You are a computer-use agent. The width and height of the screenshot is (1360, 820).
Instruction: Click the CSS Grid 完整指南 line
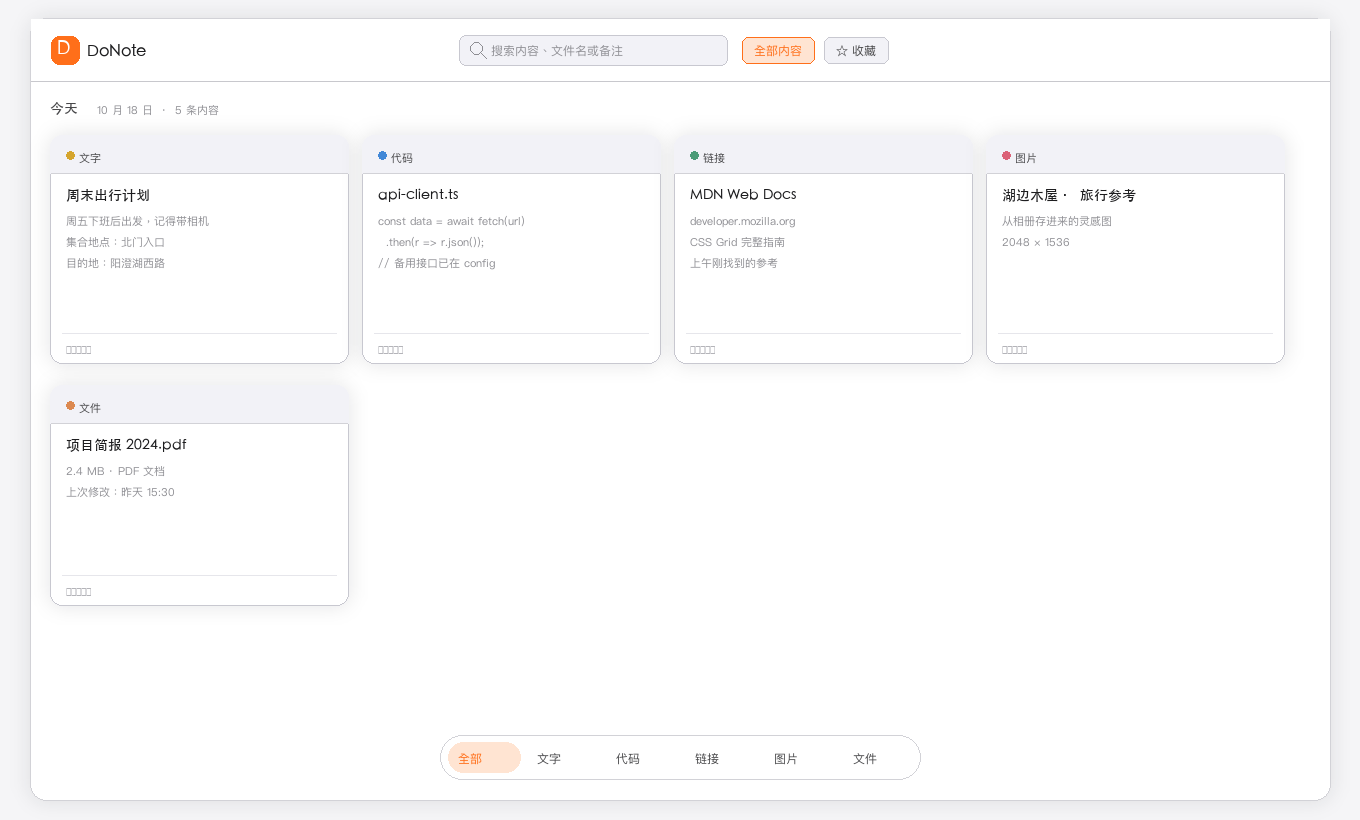[x=737, y=242]
